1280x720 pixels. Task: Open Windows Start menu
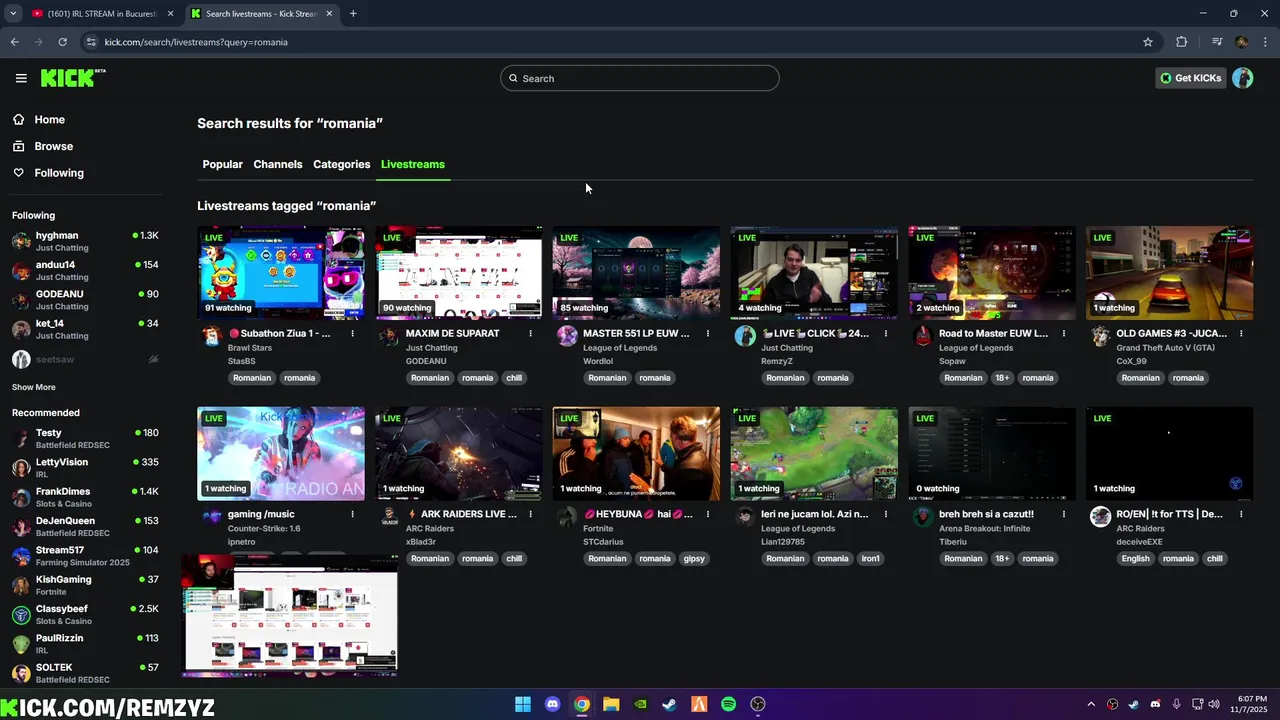523,704
